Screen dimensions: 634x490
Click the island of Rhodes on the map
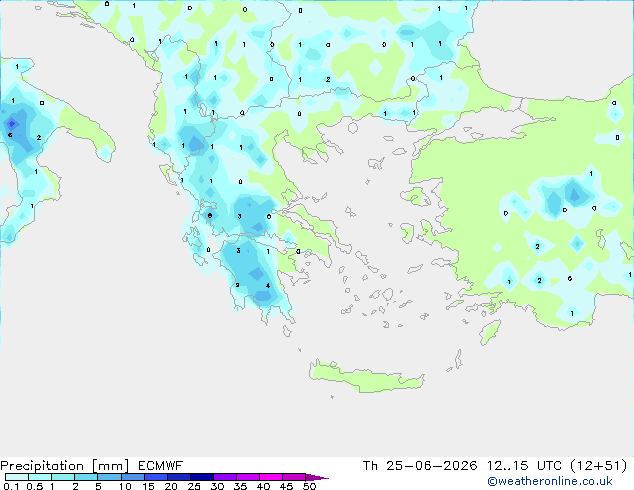tap(490, 332)
